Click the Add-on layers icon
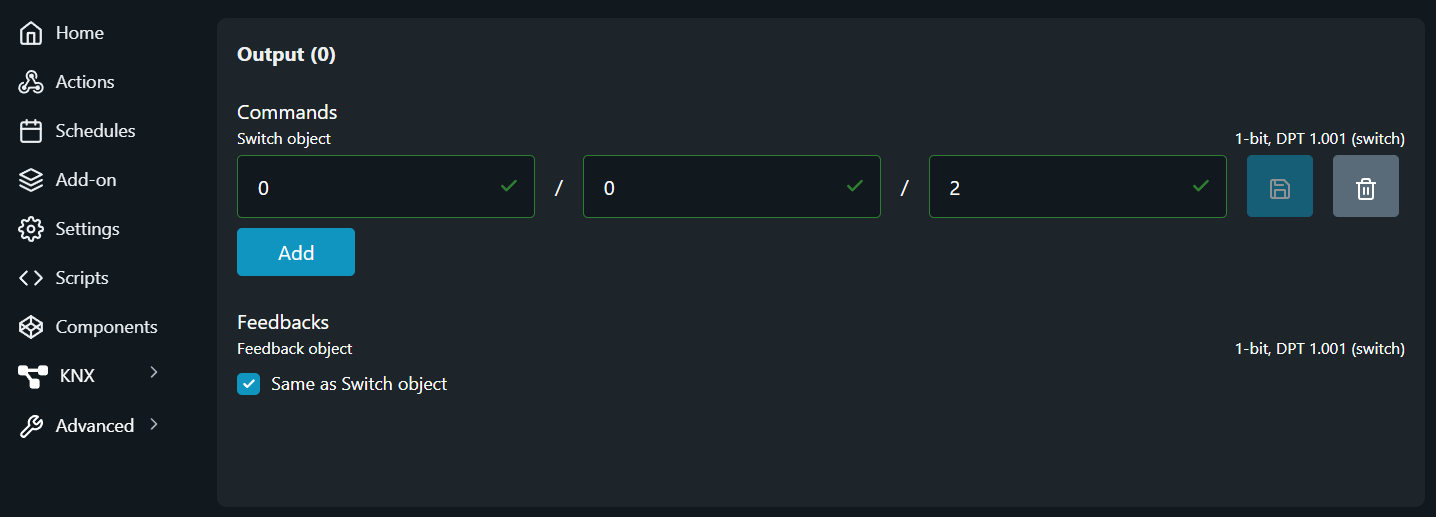The width and height of the screenshot is (1436, 517). (31, 180)
